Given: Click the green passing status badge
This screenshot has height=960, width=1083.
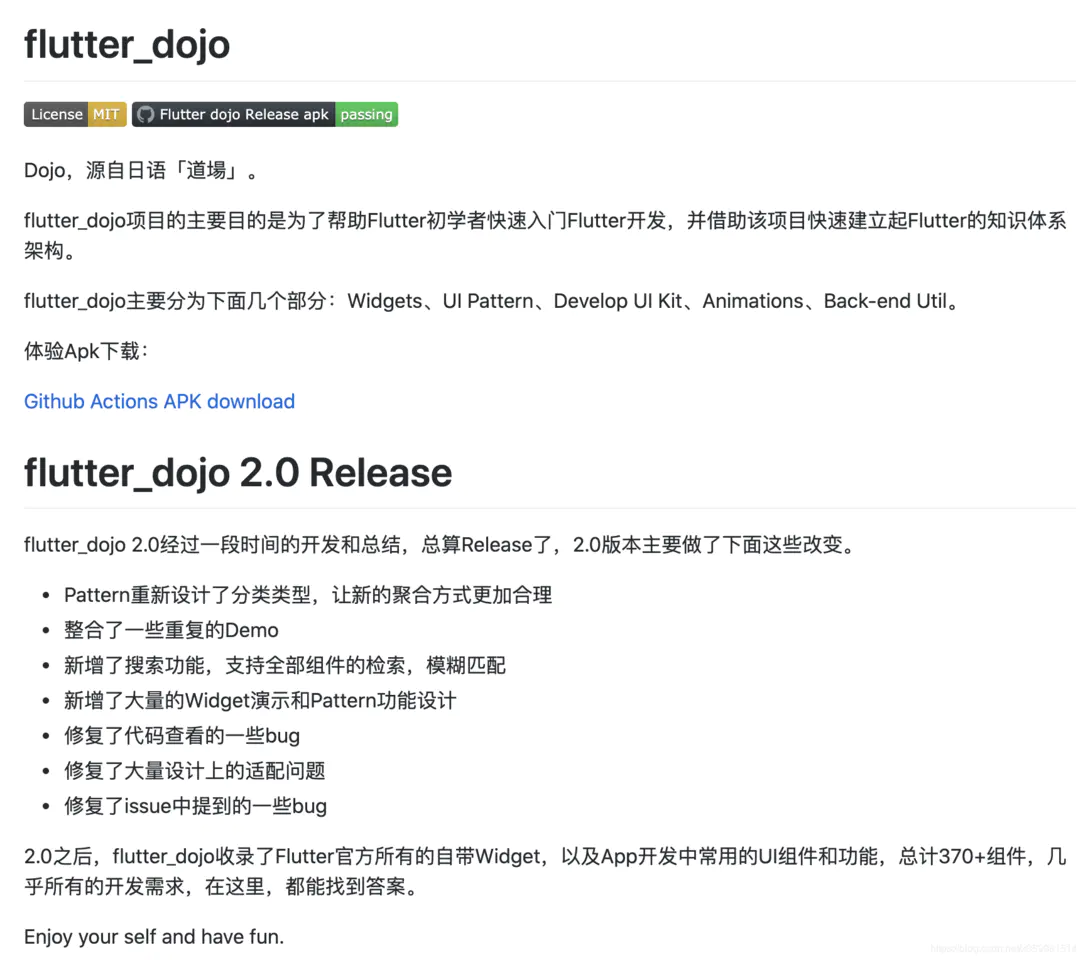Looking at the screenshot, I should coord(367,115).
